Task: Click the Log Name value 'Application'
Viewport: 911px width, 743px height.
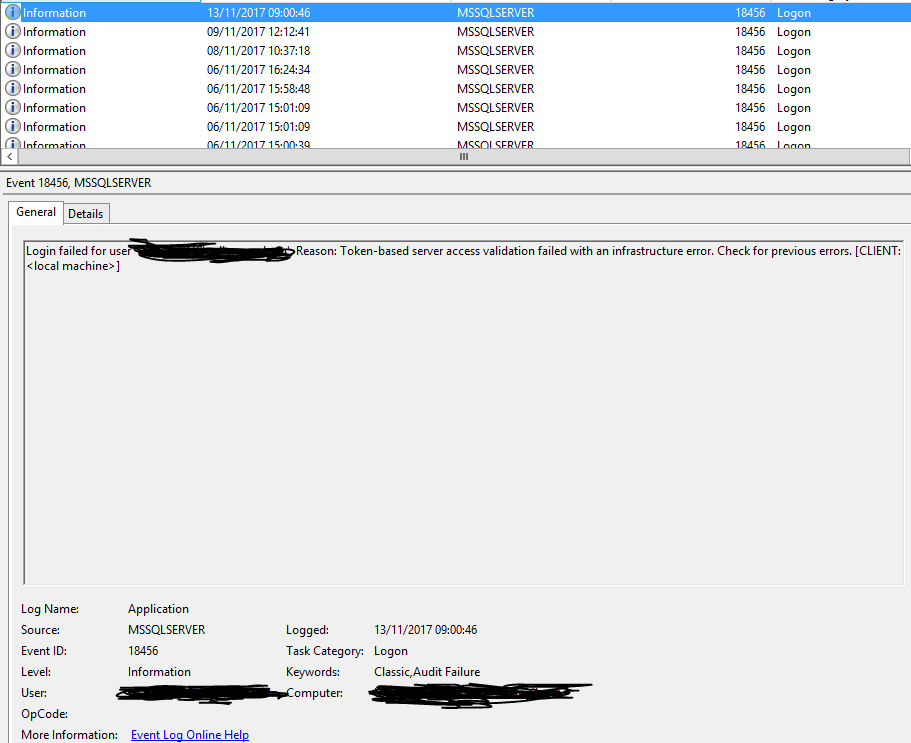Action: click(158, 609)
